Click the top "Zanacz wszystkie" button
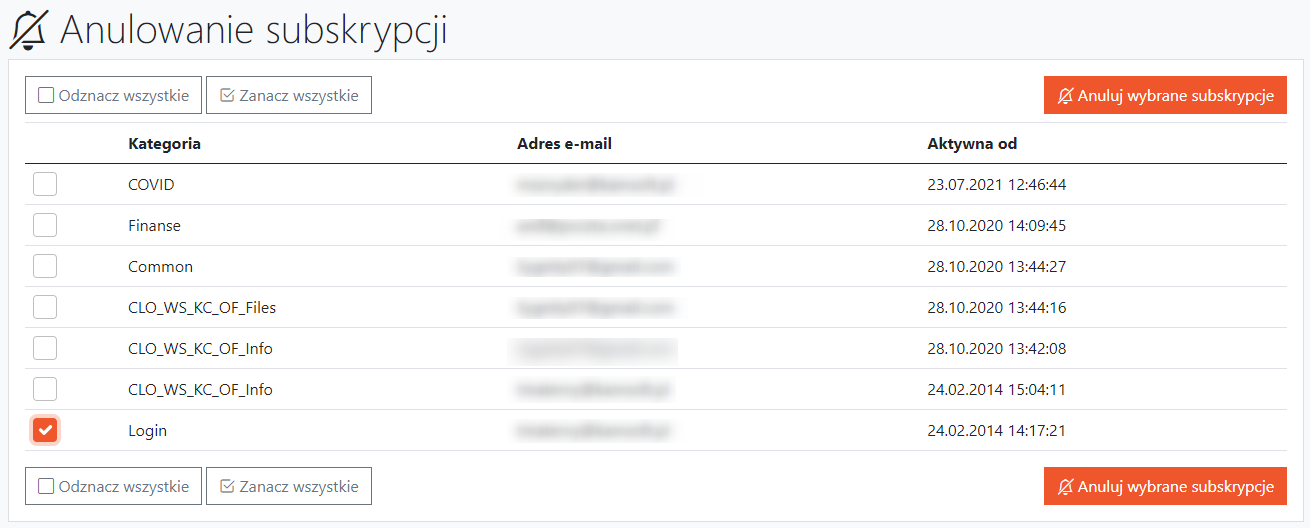Image resolution: width=1310 pixels, height=528 pixels. pos(289,96)
